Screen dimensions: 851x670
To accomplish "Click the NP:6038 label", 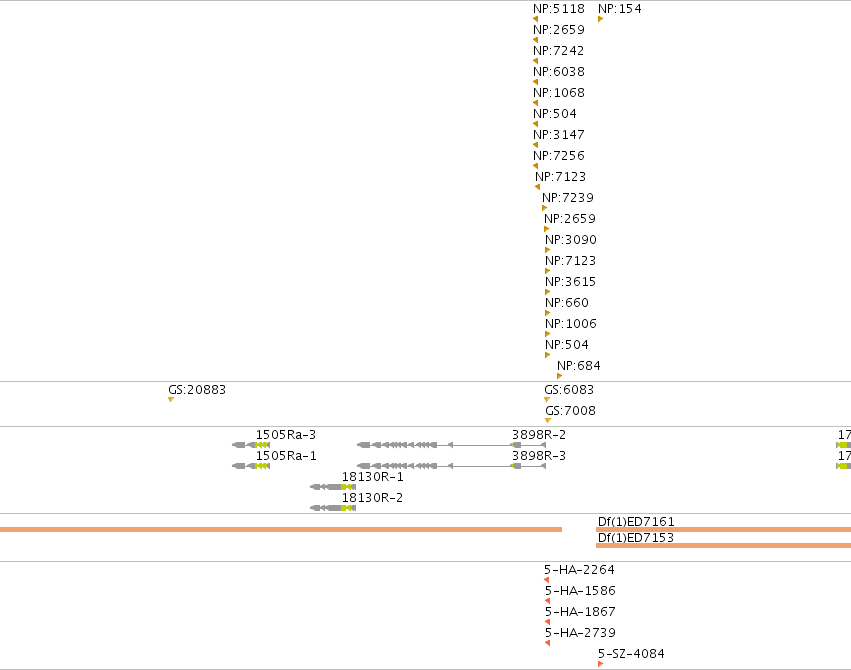I will 558,72.
